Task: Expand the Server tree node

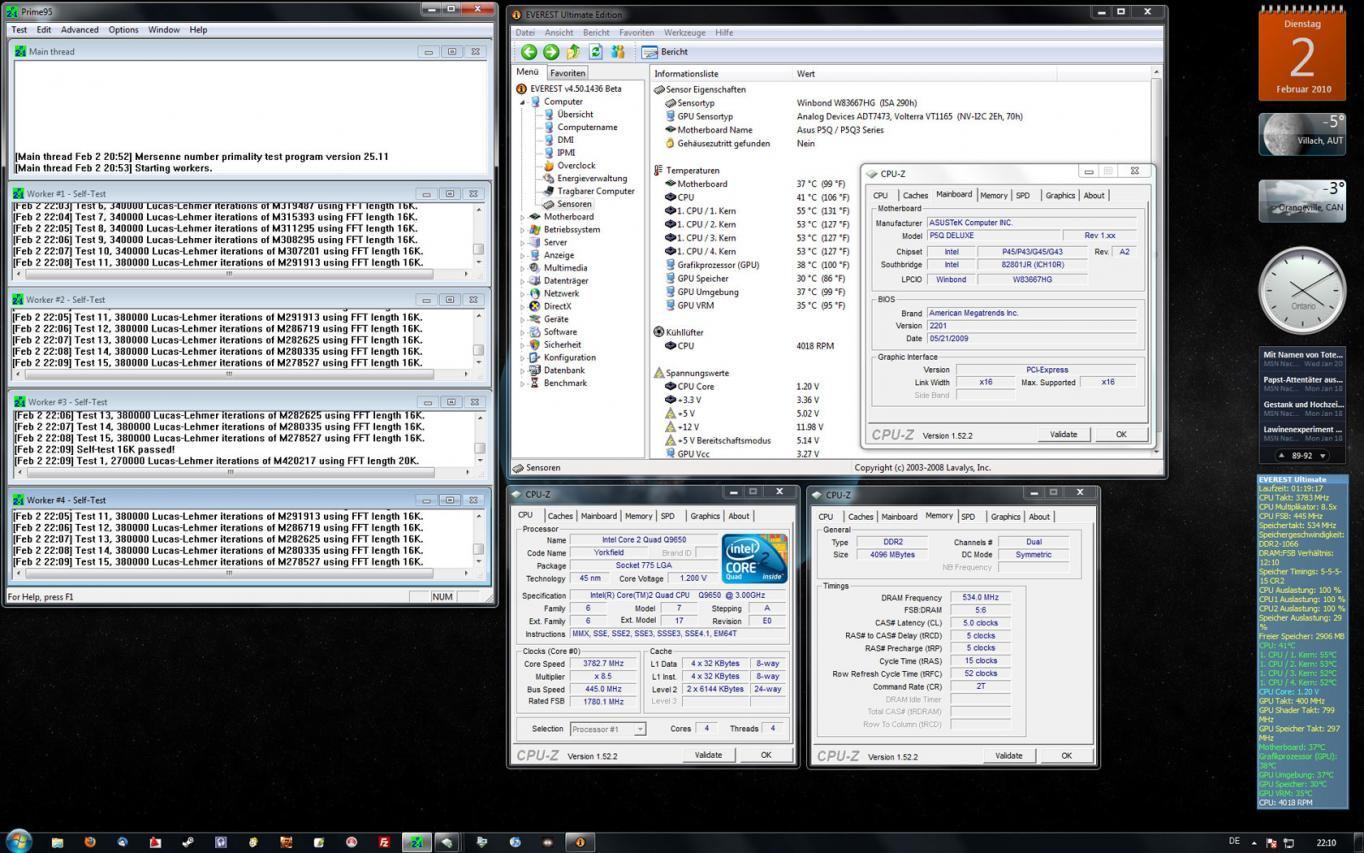Action: 522,242
